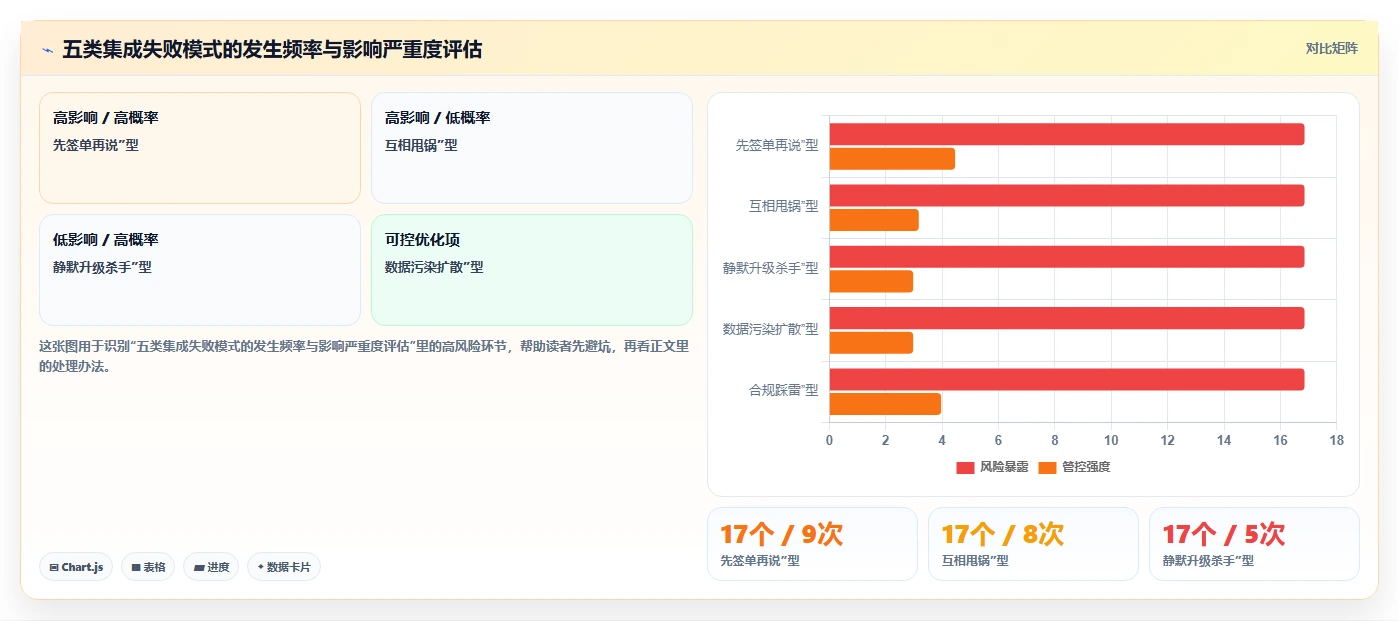Screen dimensions: 1399x621
Task: Click 静默升级杀手"型 label under 17个 / 5次
Action: pyautogui.click(x=1208, y=561)
